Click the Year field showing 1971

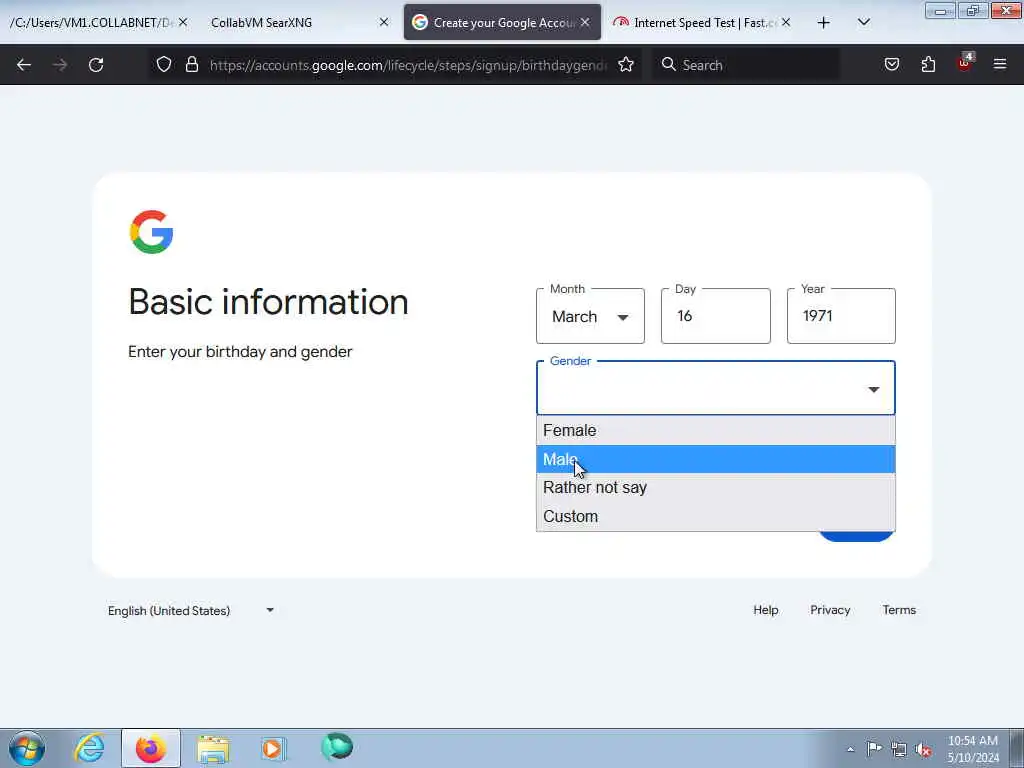click(841, 316)
